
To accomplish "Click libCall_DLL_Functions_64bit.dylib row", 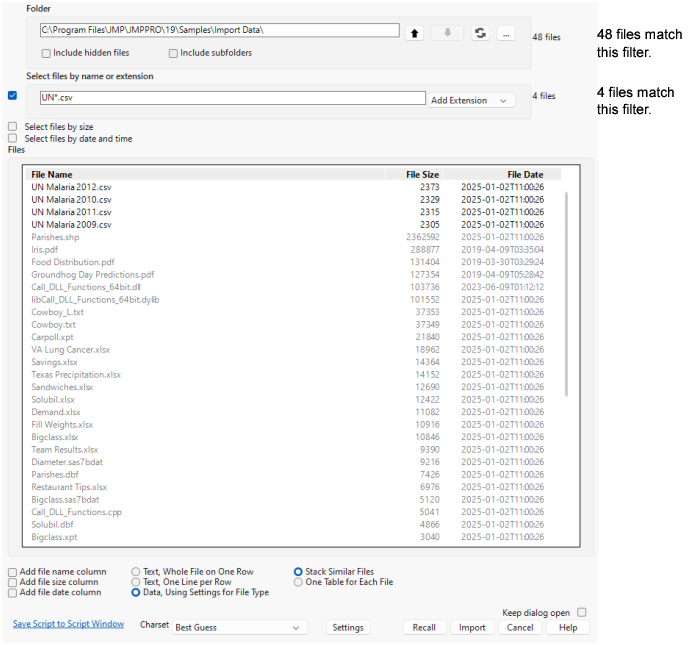I will click(288, 300).
